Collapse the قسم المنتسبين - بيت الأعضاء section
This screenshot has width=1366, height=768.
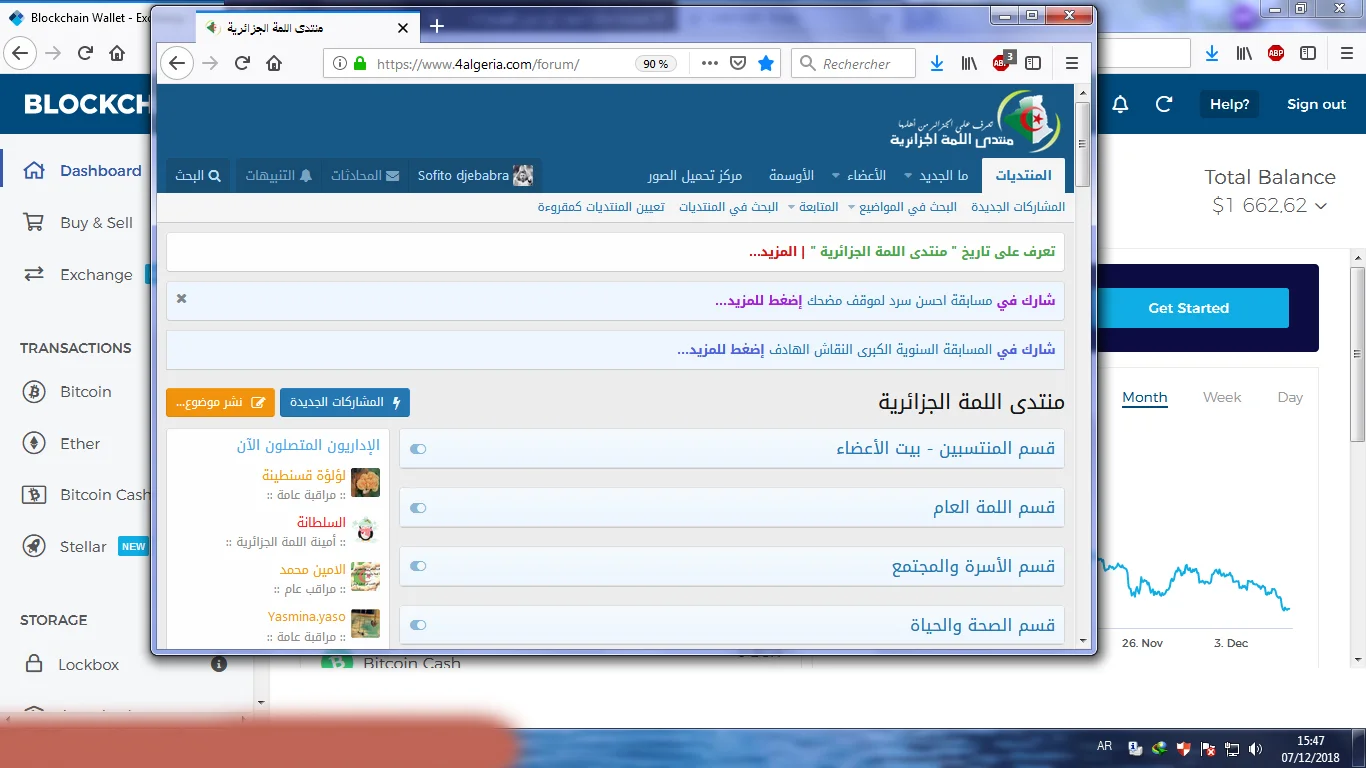pyautogui.click(x=418, y=449)
